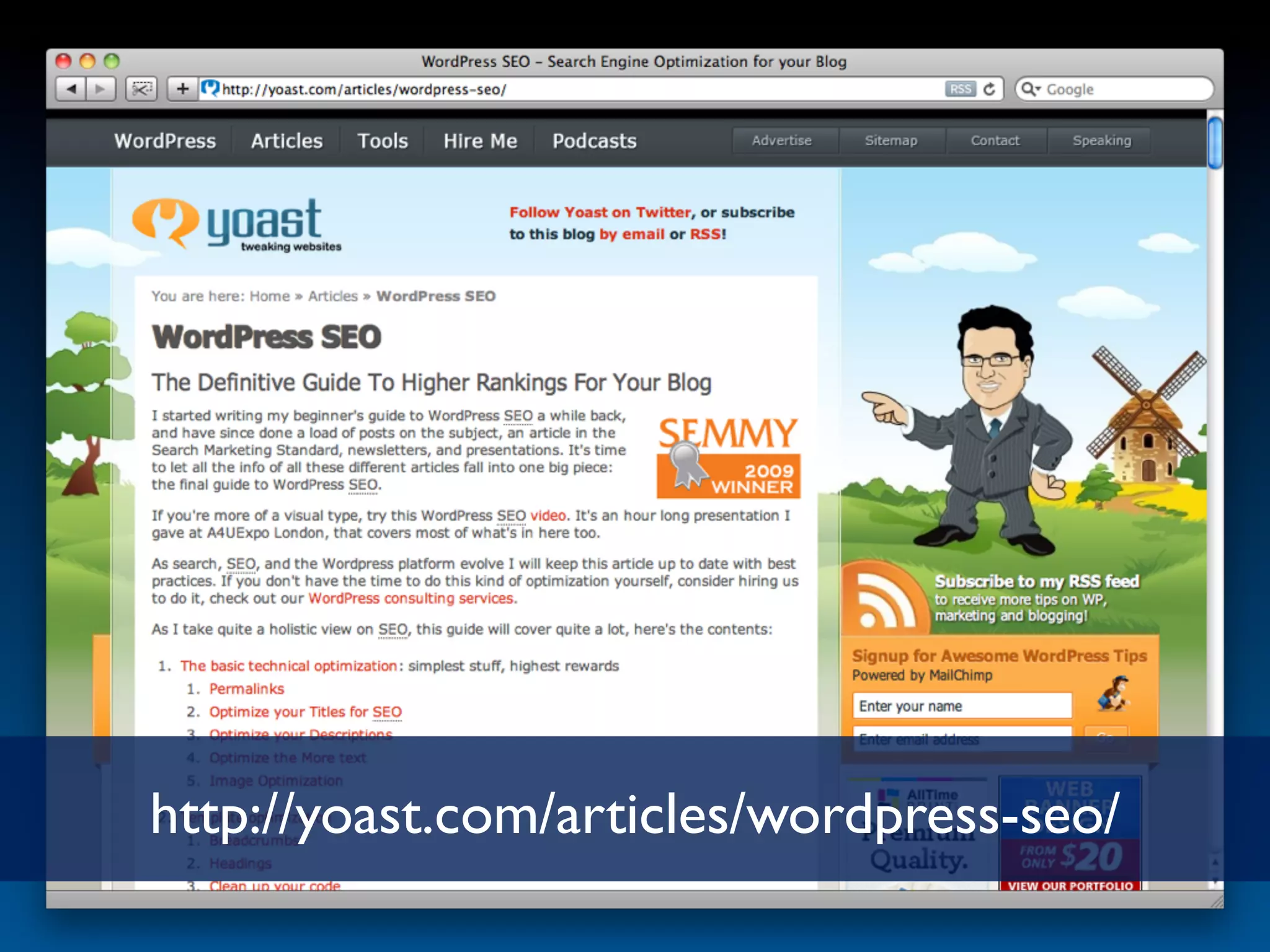Viewport: 1270px width, 952px height.
Task: Click the green zoom window button
Action: [x=112, y=61]
